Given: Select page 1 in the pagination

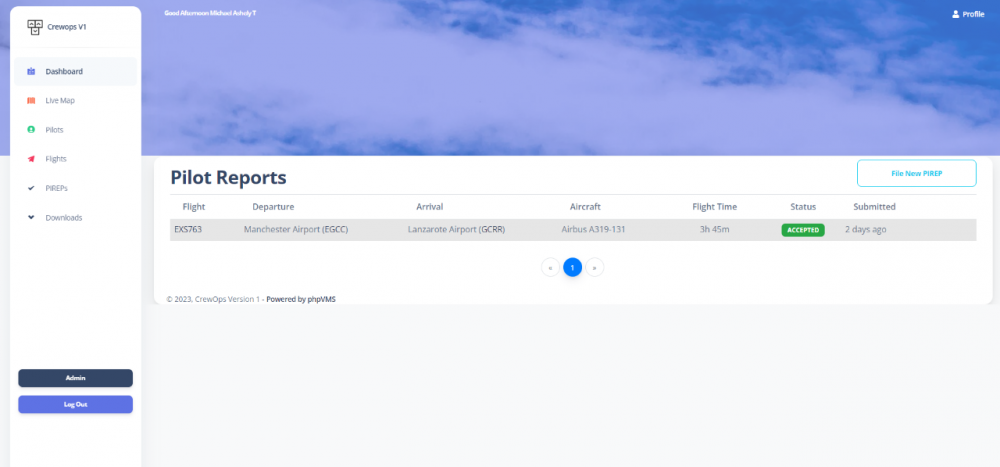Looking at the screenshot, I should [572, 267].
